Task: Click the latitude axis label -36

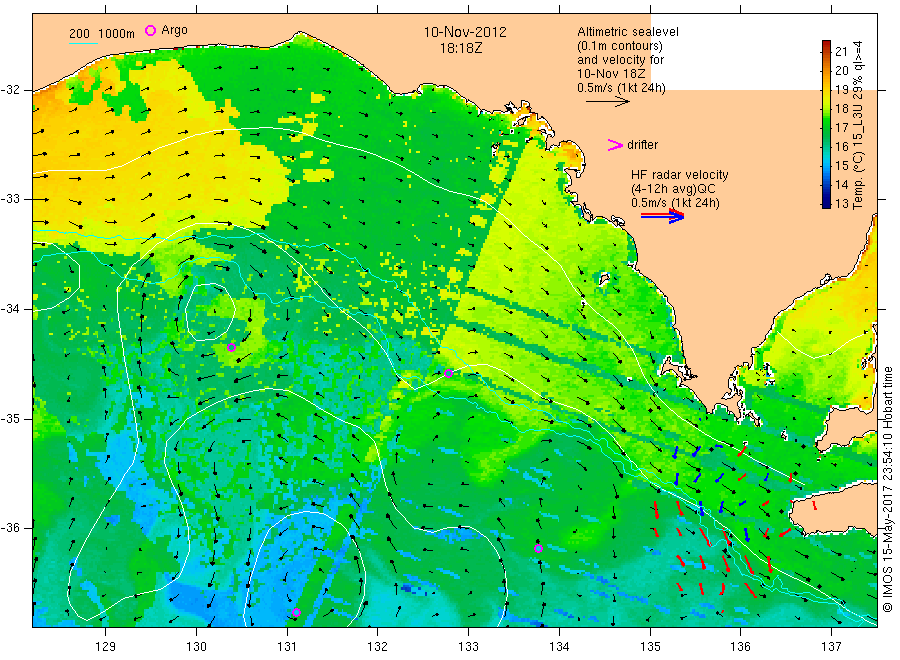Action: pos(10,527)
